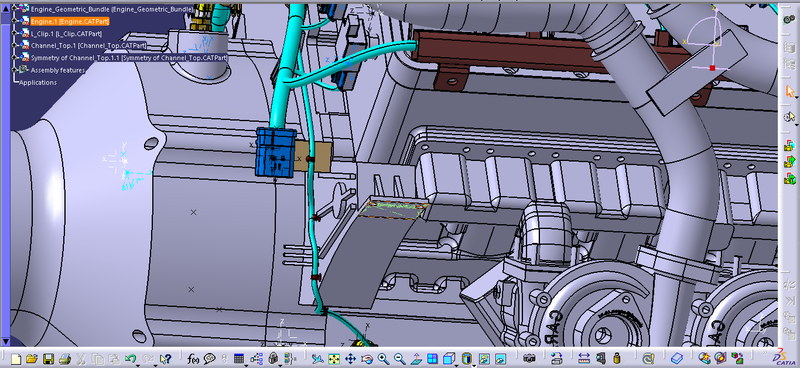Click Assembly features in the tree
The height and width of the screenshot is (368, 800).
pyautogui.click(x=58, y=70)
